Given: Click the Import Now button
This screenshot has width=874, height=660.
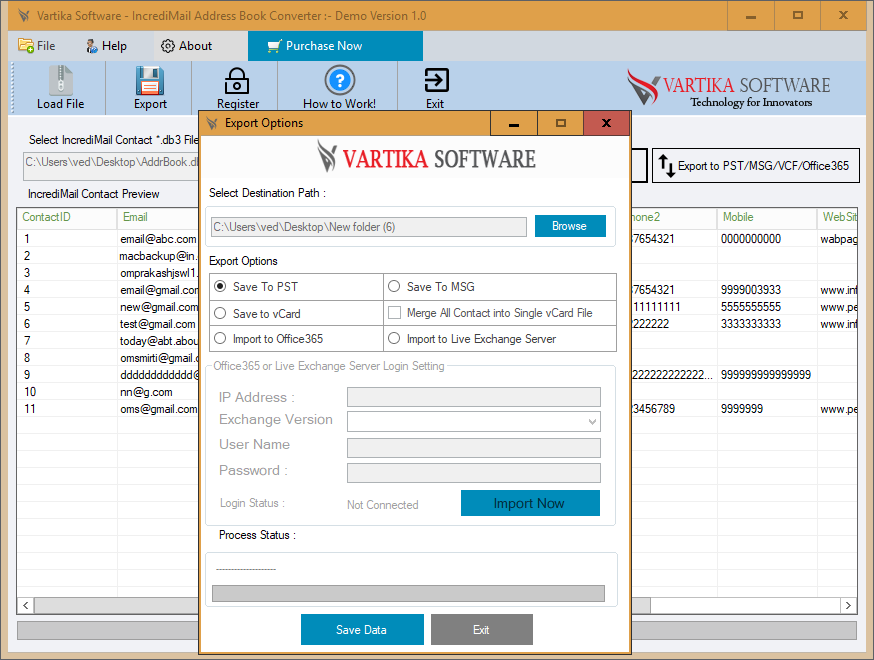Looking at the screenshot, I should pyautogui.click(x=530, y=503).
